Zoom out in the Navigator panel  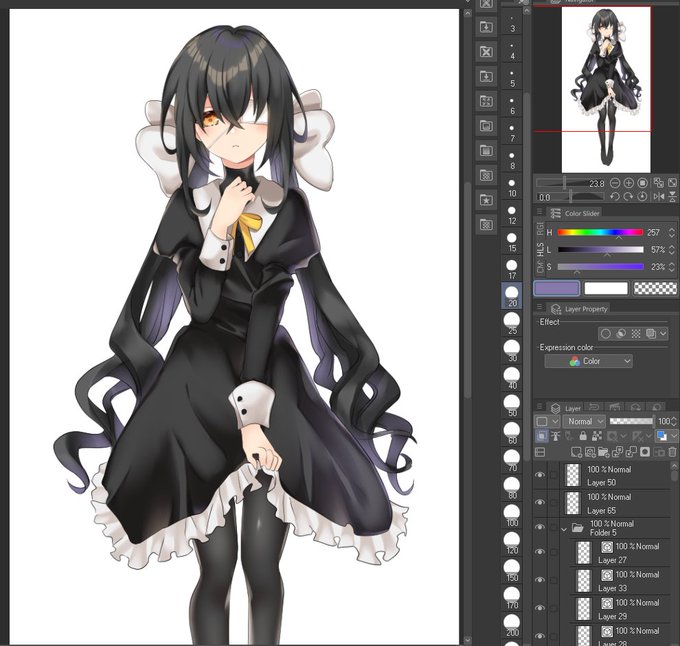coord(615,183)
